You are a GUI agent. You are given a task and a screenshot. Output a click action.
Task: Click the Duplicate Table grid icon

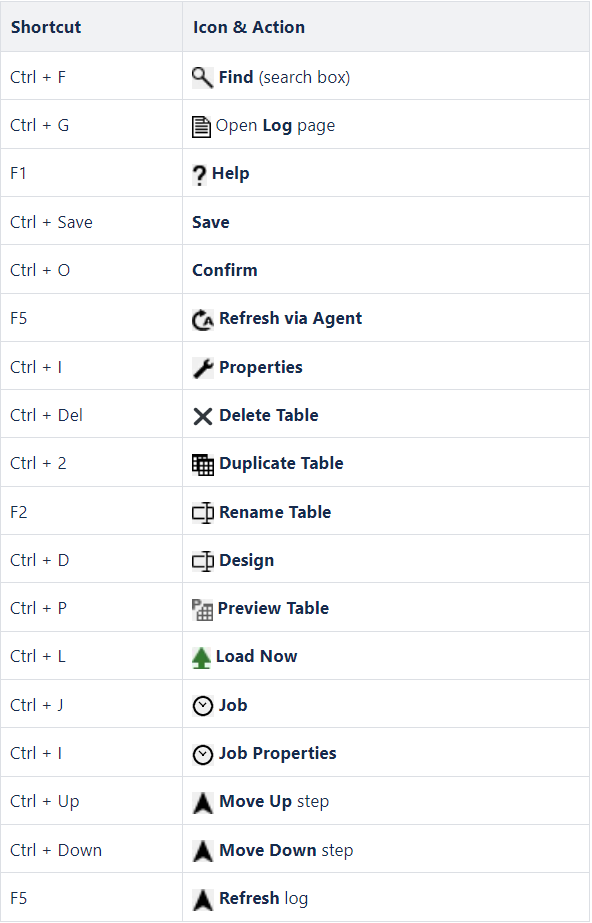(x=203, y=464)
